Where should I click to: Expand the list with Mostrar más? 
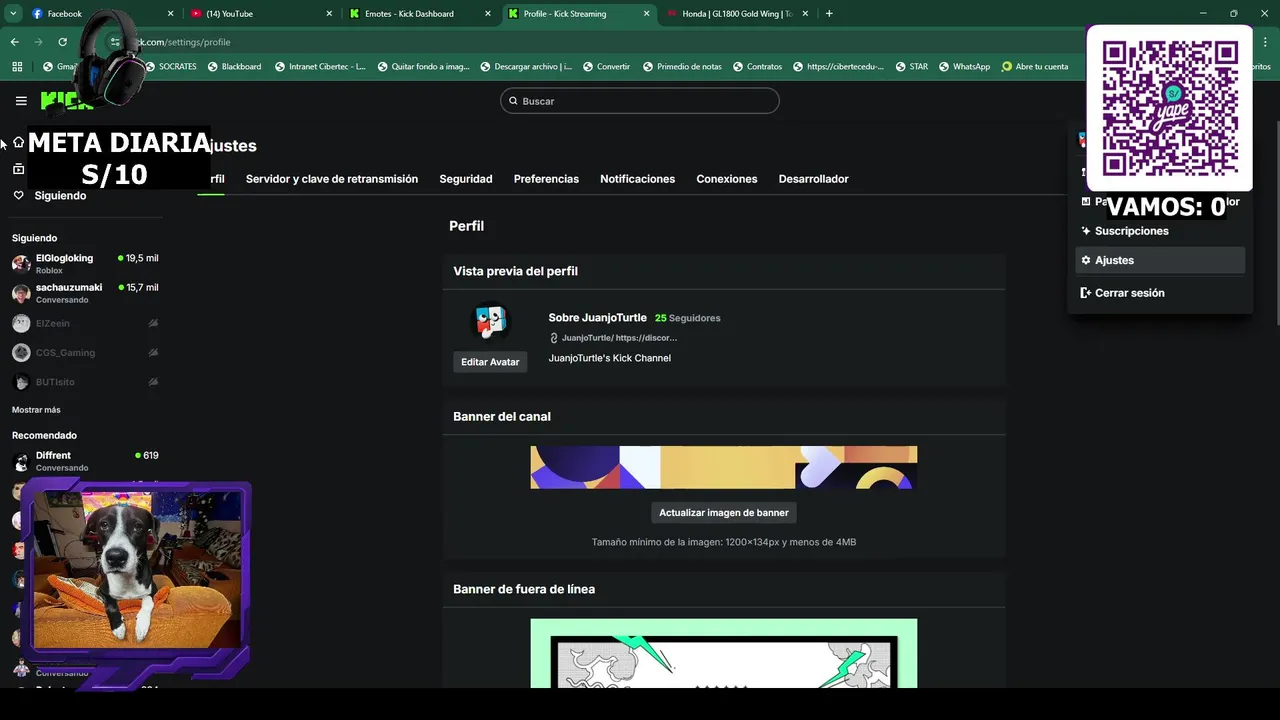tap(36, 410)
